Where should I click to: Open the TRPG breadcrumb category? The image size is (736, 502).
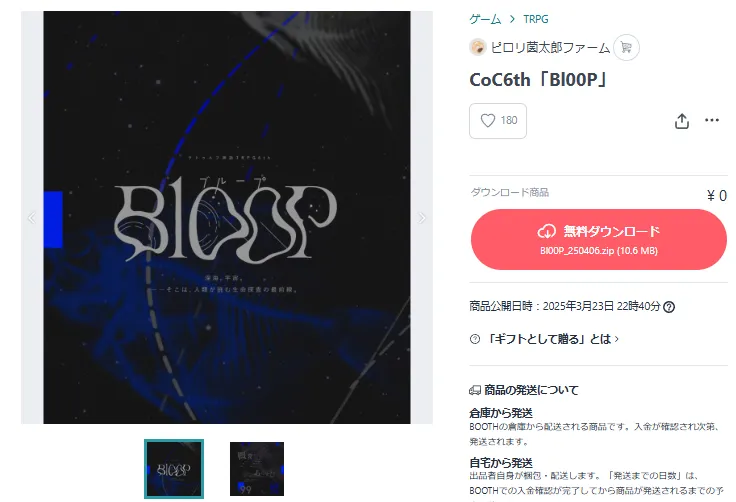[536, 19]
